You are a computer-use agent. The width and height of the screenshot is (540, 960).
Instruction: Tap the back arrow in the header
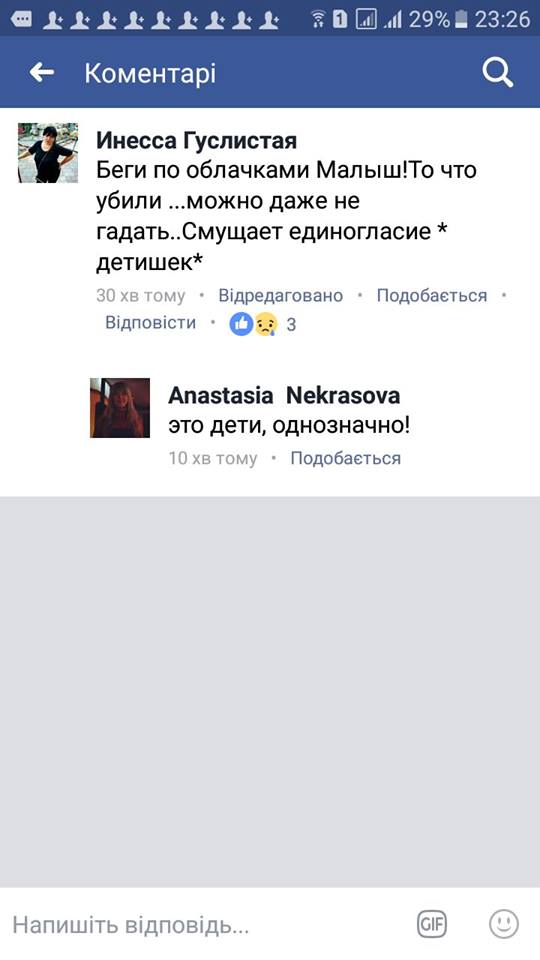42,73
